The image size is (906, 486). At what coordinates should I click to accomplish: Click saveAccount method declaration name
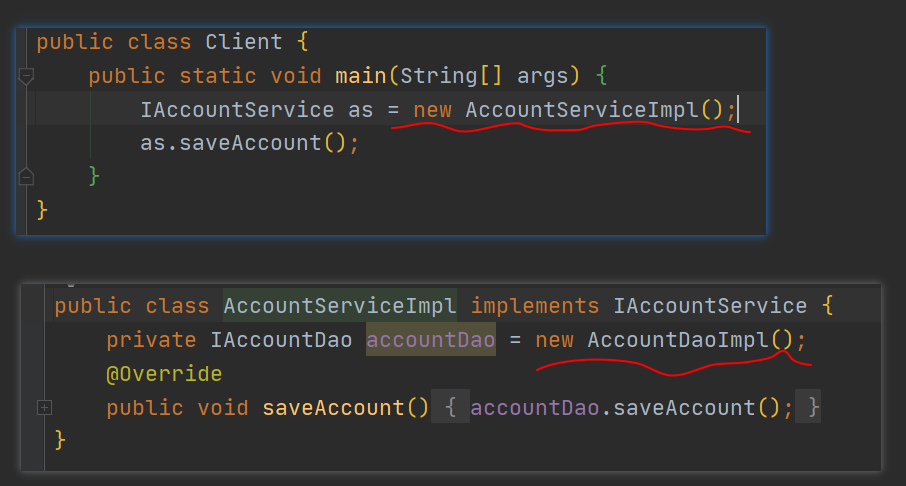333,408
